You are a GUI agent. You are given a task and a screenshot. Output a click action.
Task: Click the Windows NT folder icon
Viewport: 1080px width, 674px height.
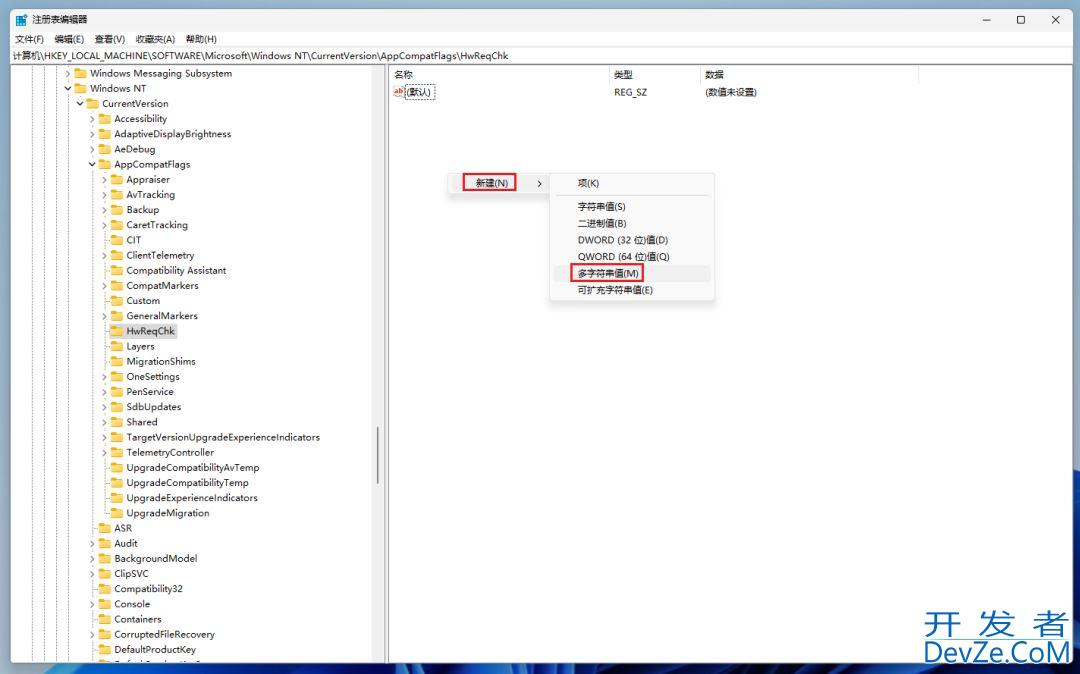tap(81, 88)
